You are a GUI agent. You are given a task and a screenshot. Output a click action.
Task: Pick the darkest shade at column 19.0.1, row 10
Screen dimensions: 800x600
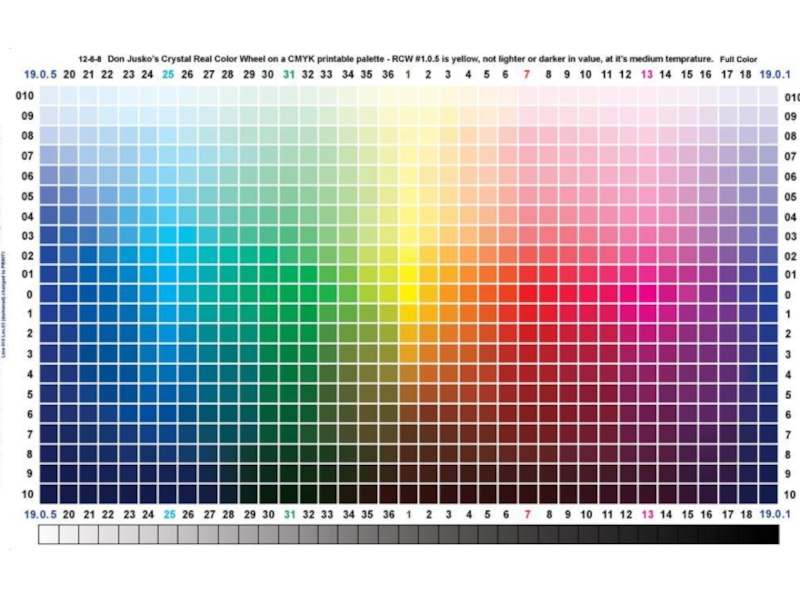coord(768,494)
